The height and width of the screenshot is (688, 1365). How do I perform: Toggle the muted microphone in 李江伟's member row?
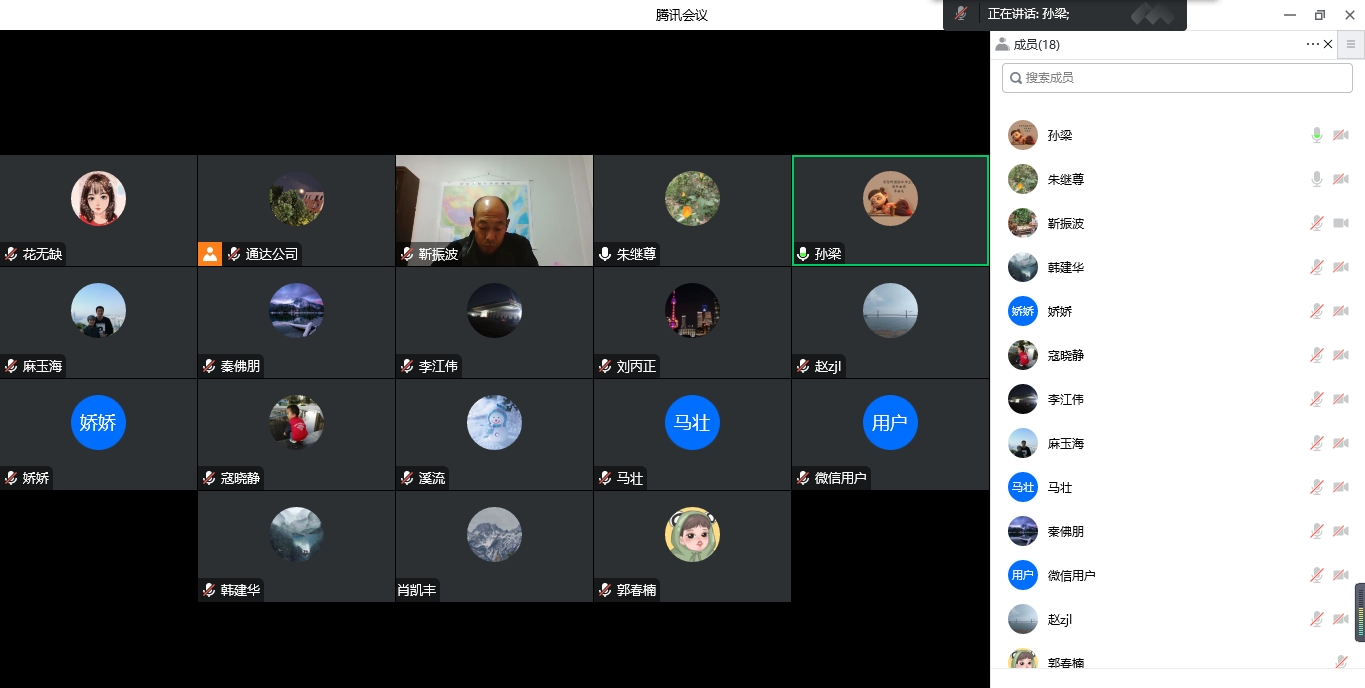(x=1317, y=399)
